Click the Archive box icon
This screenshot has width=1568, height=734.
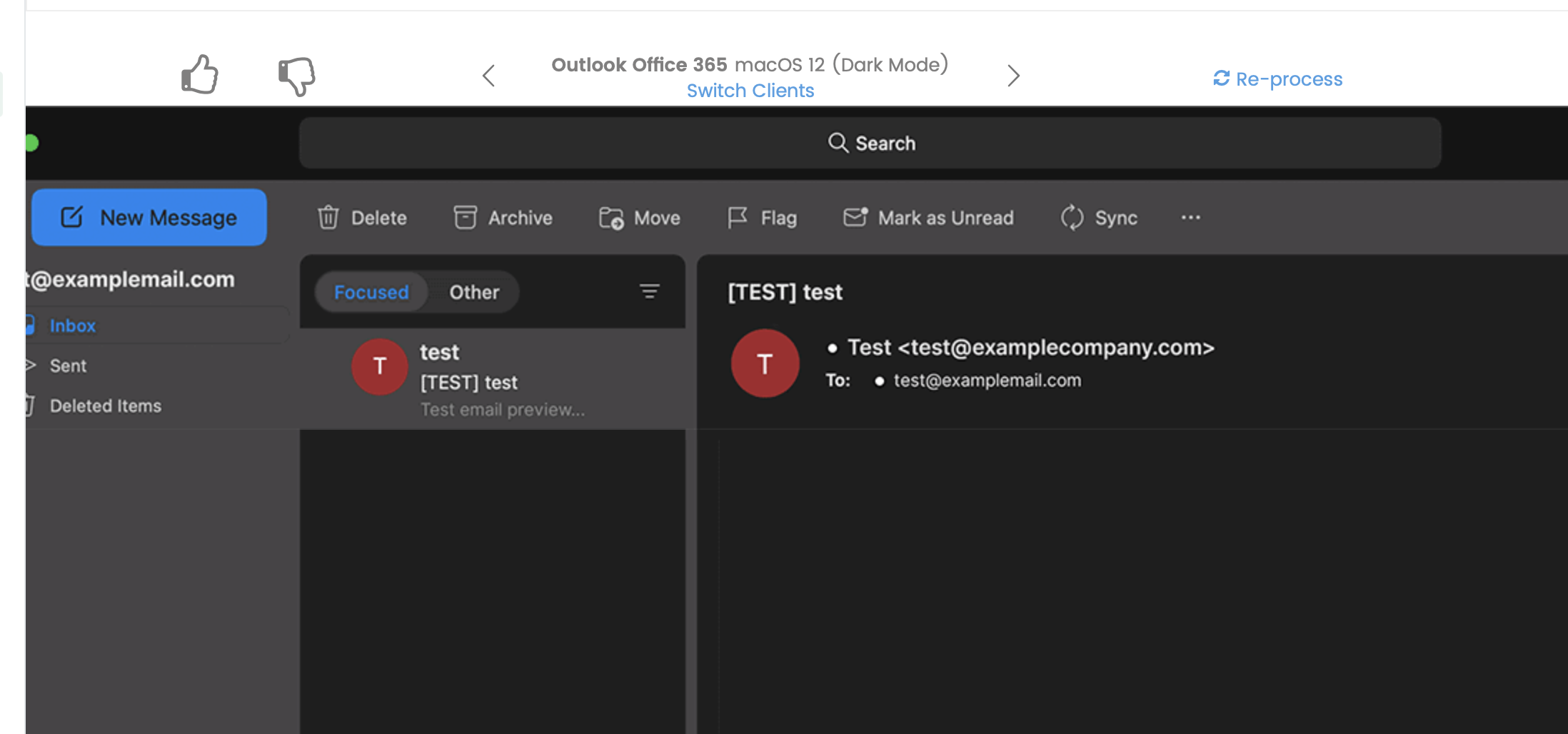[465, 217]
